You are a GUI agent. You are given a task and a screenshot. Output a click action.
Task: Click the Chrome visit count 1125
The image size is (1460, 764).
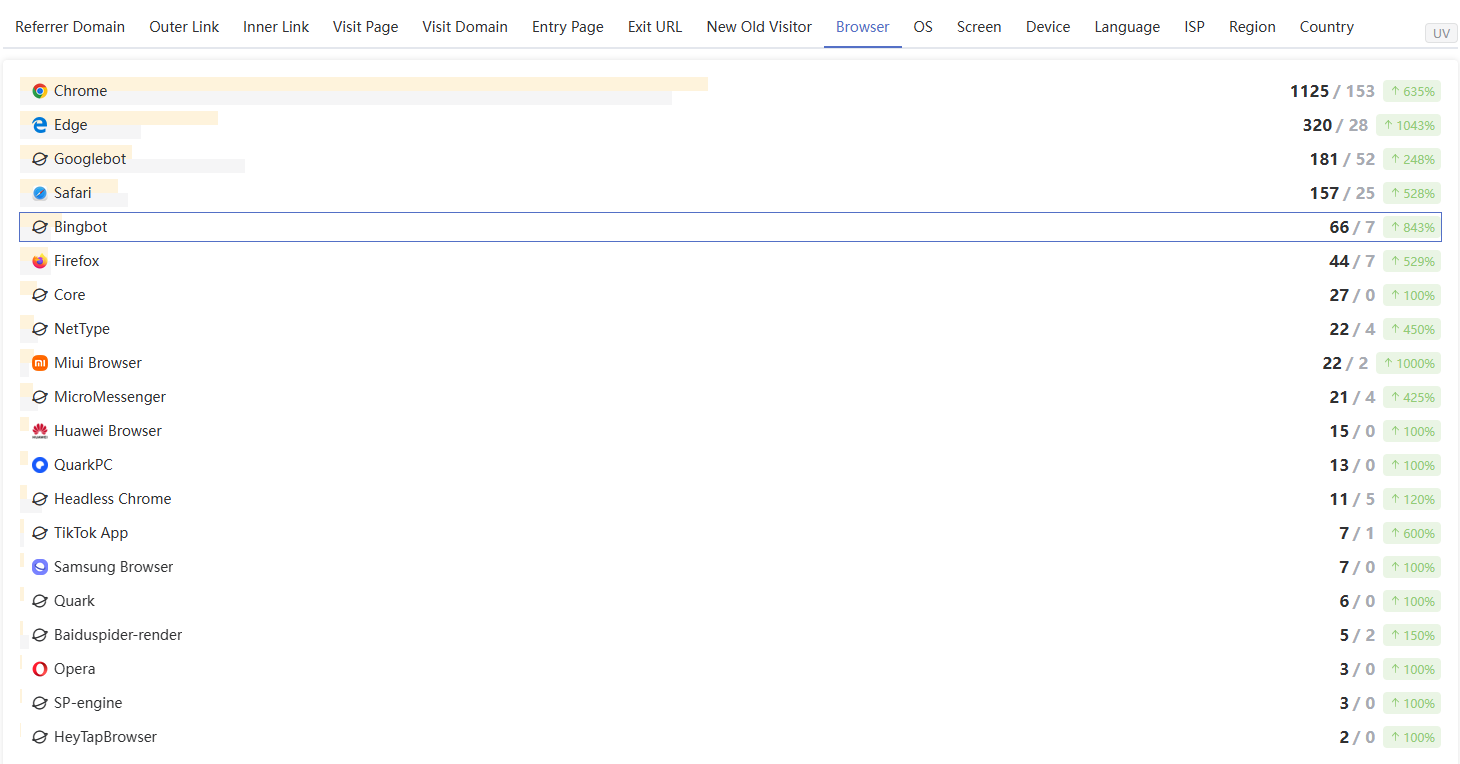tap(1309, 91)
